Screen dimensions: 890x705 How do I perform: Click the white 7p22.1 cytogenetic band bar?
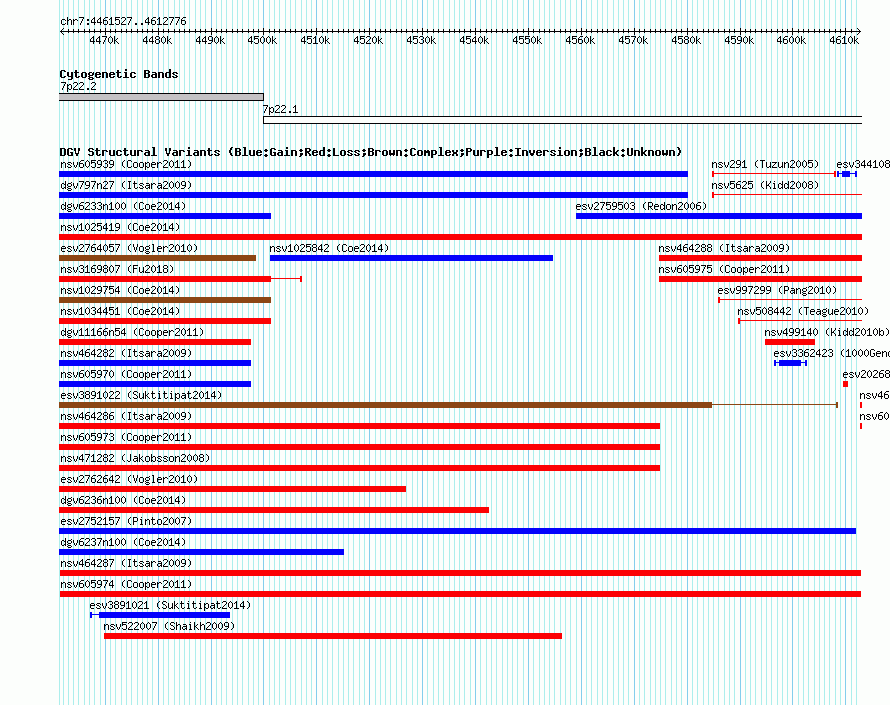point(562,120)
